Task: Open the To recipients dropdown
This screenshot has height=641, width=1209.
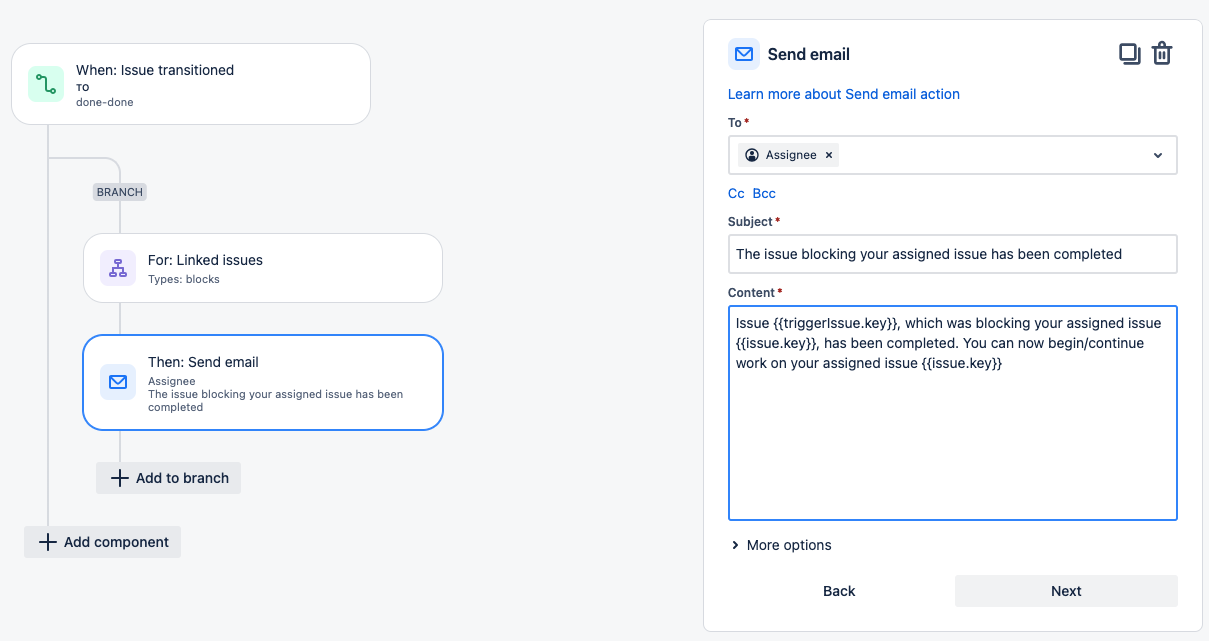Action: pos(1157,155)
